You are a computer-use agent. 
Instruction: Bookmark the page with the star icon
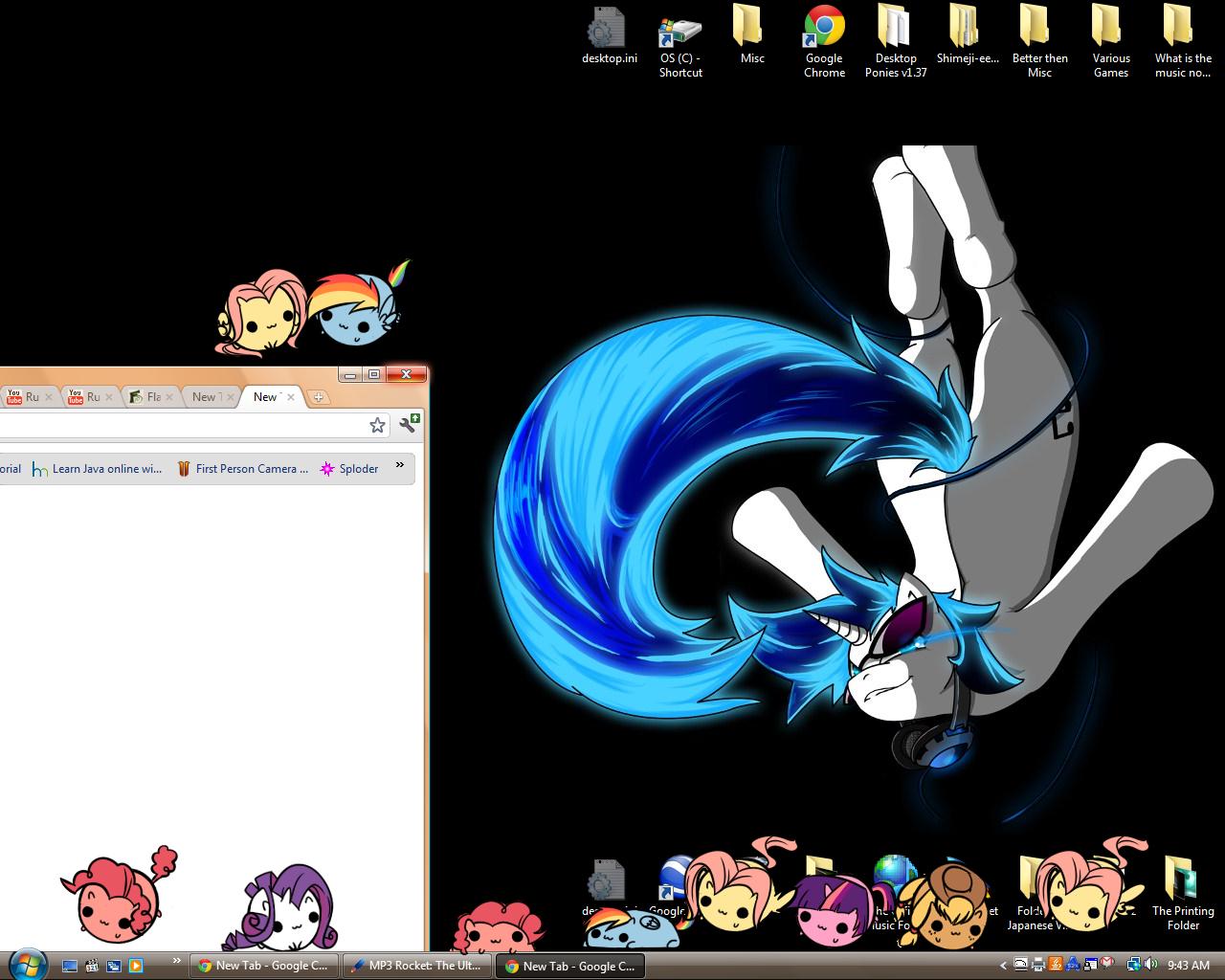(x=378, y=426)
